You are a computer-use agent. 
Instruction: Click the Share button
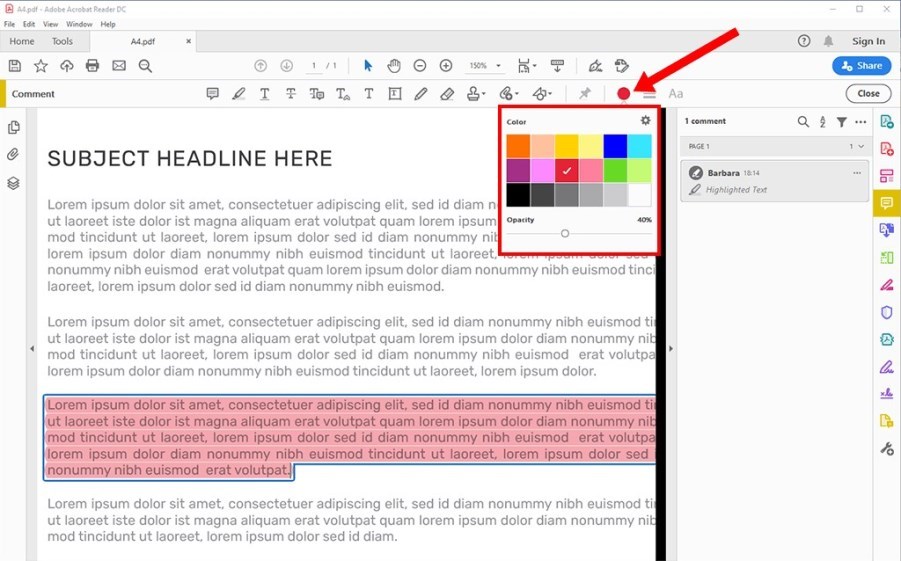[861, 66]
